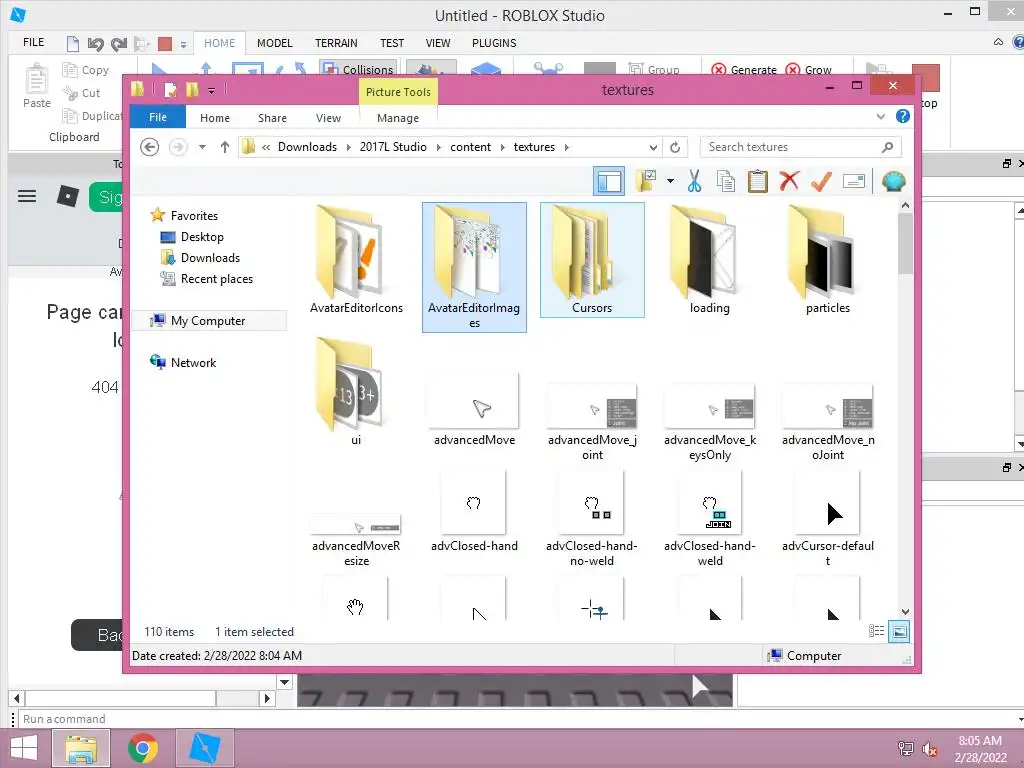Toggle Collisions in ROBLOX Studio ribbon

357,69
